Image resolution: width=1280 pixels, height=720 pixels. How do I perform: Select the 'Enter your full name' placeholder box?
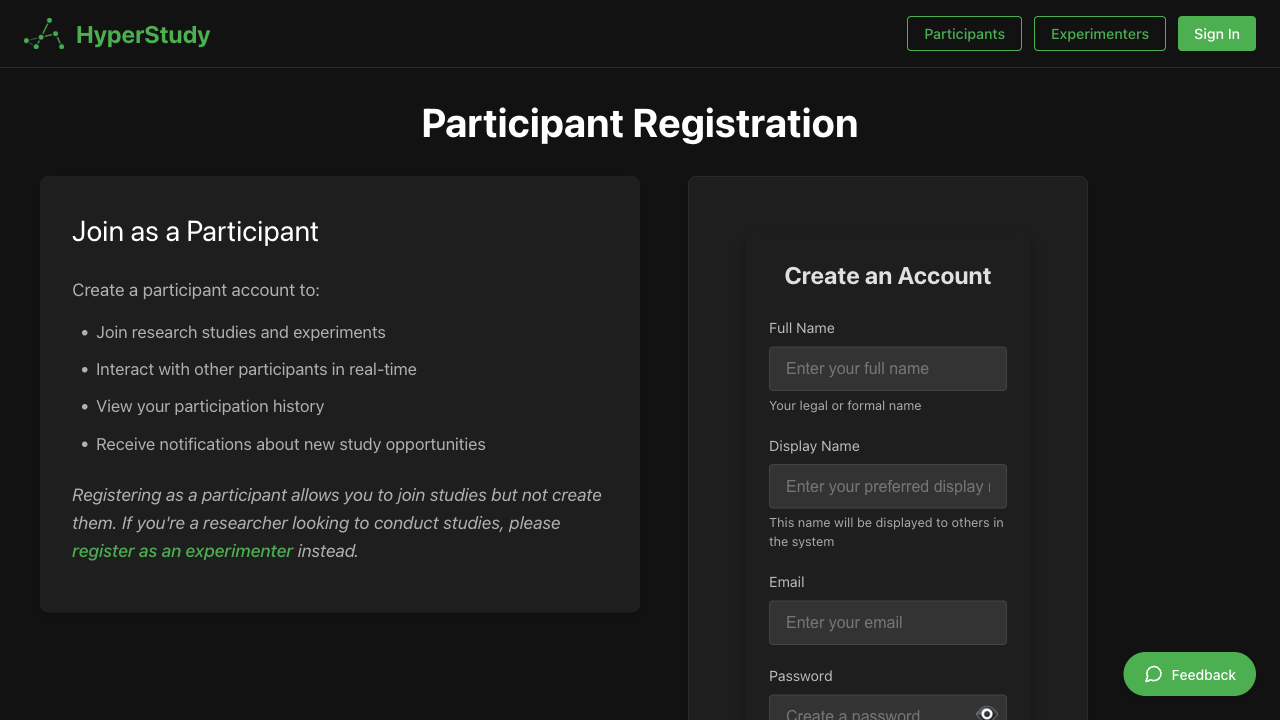887,368
